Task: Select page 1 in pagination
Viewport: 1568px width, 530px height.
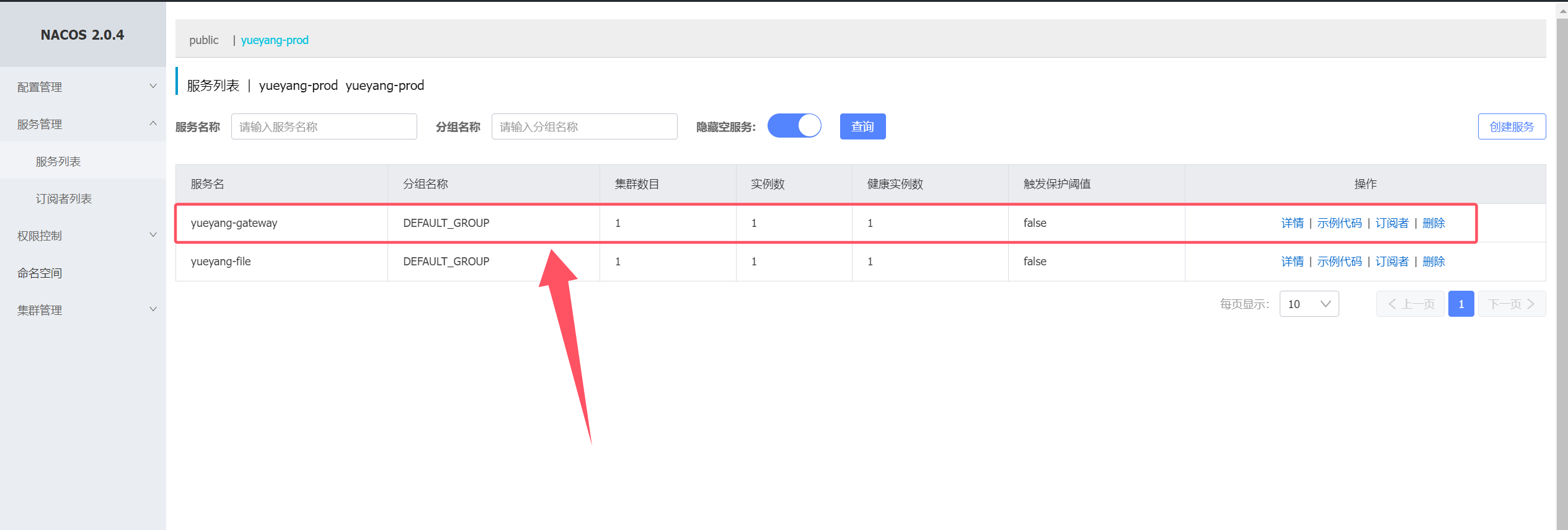Action: (1461, 304)
